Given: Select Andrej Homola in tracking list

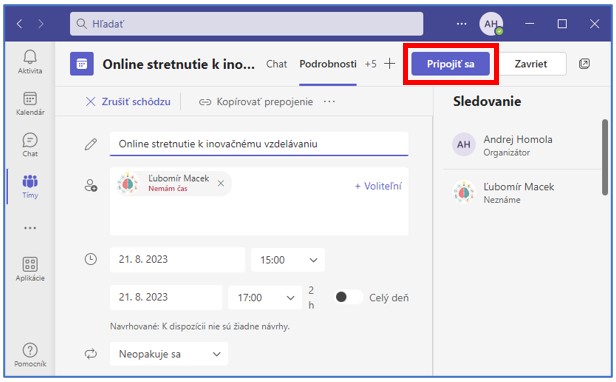Looking at the screenshot, I should pos(522,145).
